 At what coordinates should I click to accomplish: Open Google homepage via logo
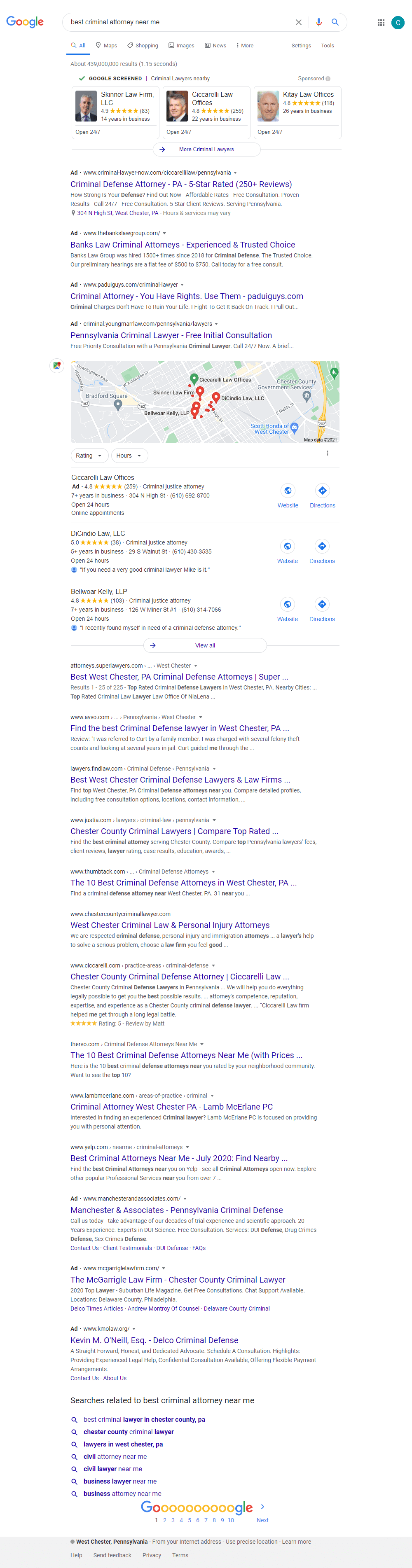tap(25, 22)
